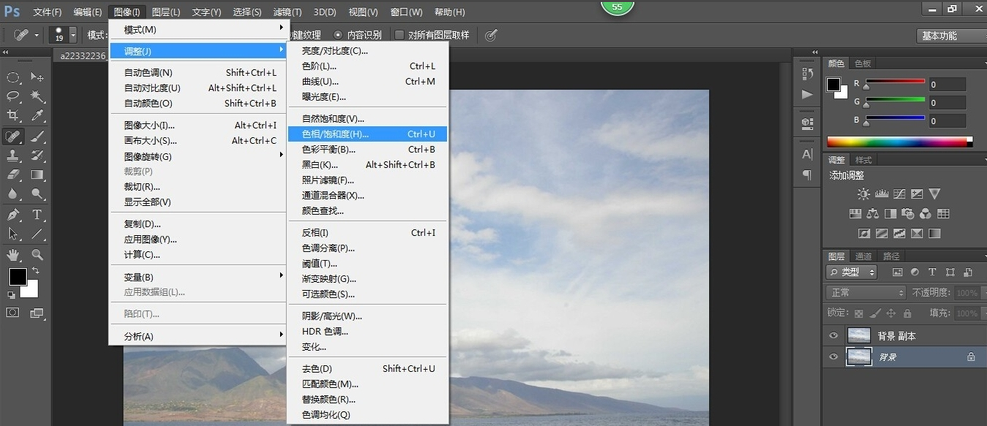Change the screen mode
Viewport: 987px width, 426px height.
[37, 312]
